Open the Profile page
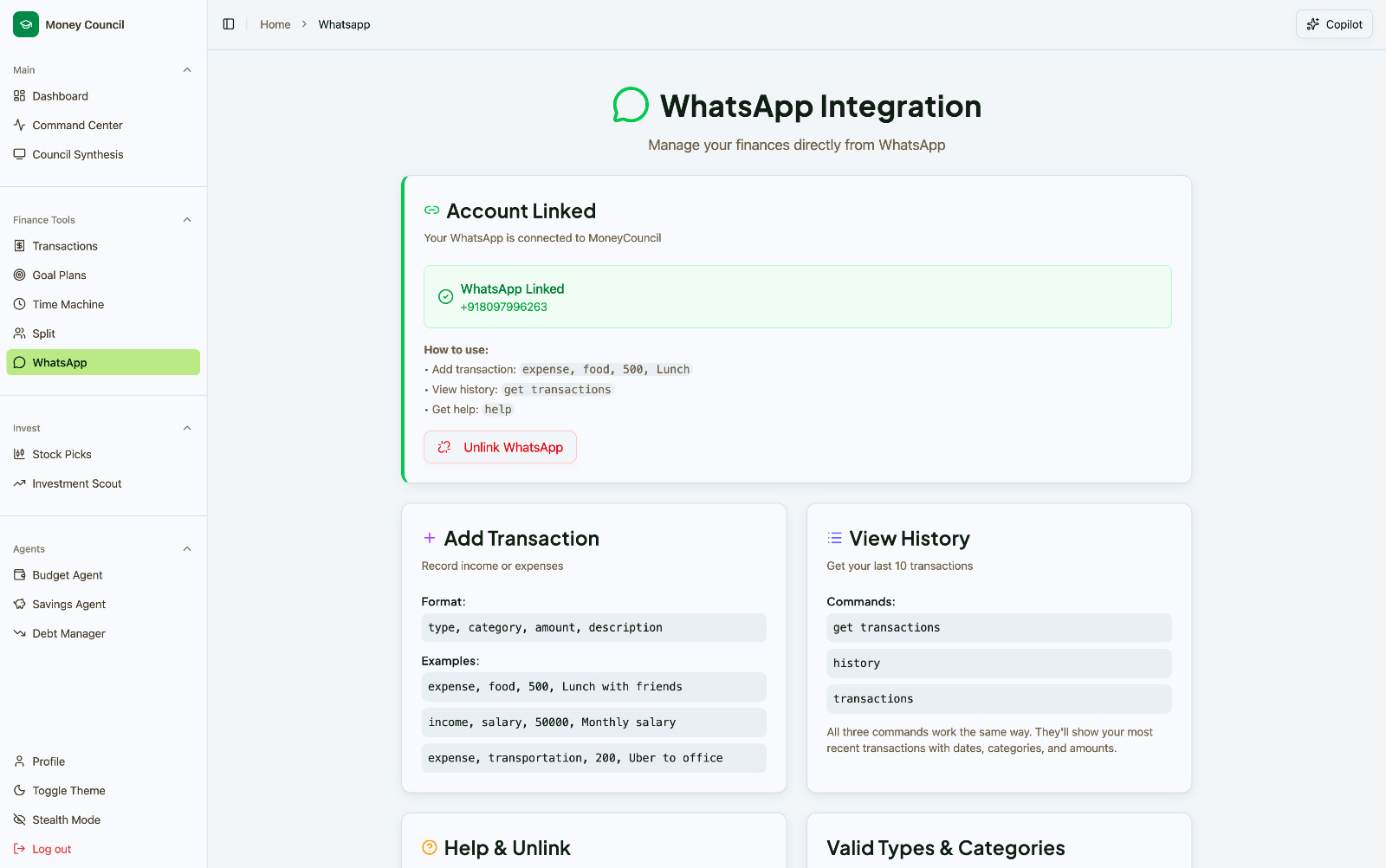 [103, 761]
